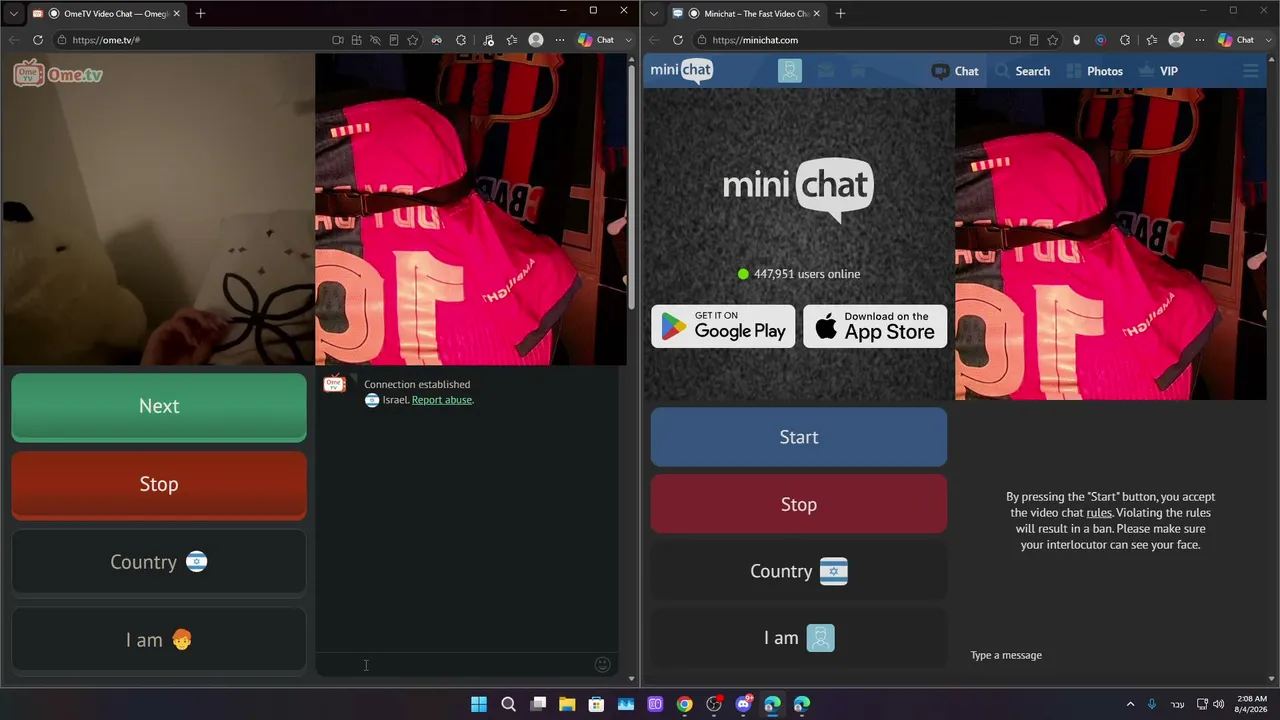Screen dimensions: 1280x720
Task: Open Search in the Minichat header
Action: click(x=1022, y=71)
